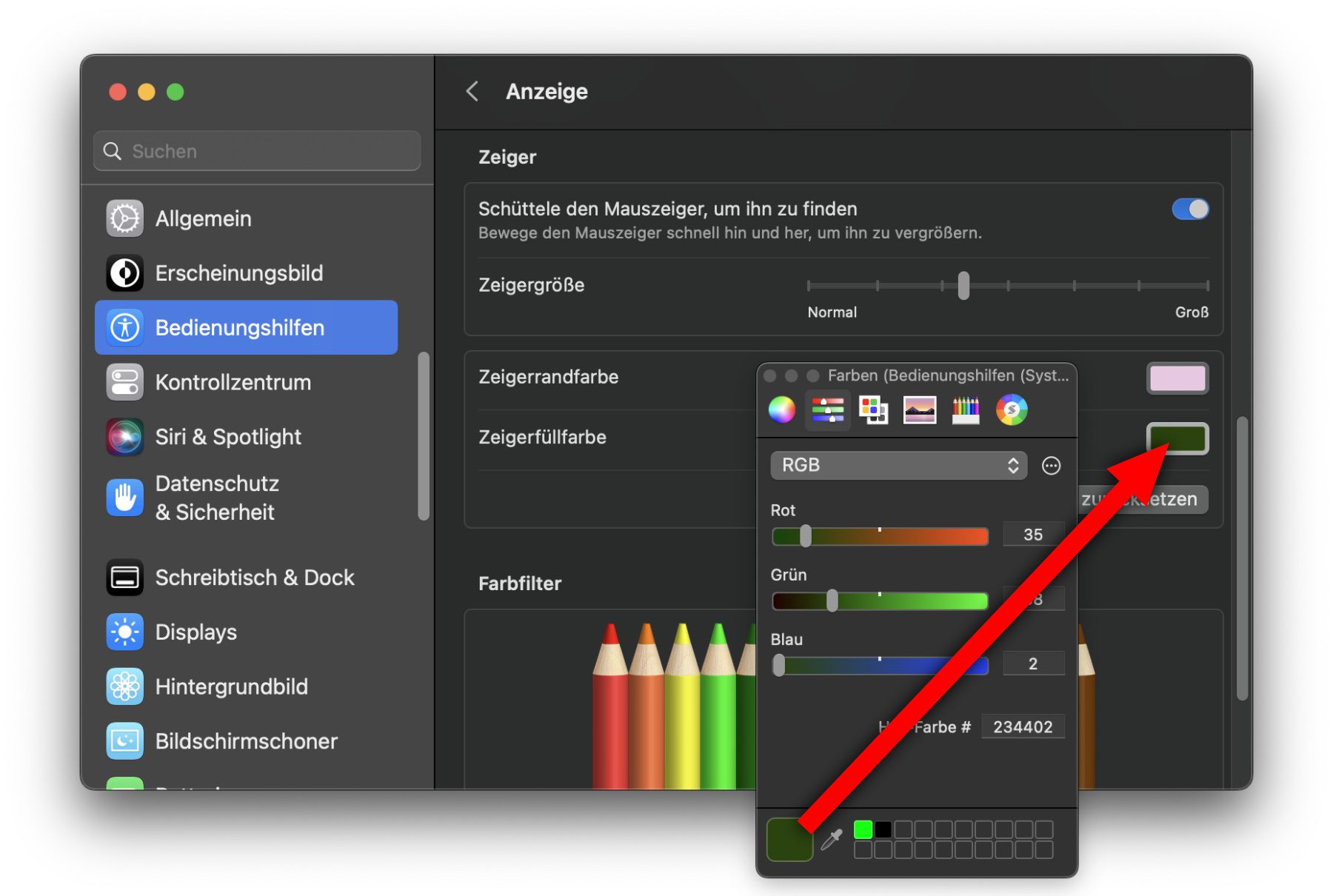The image size is (1333, 896).
Task: Open Allgemein in the sidebar
Action: (x=203, y=219)
